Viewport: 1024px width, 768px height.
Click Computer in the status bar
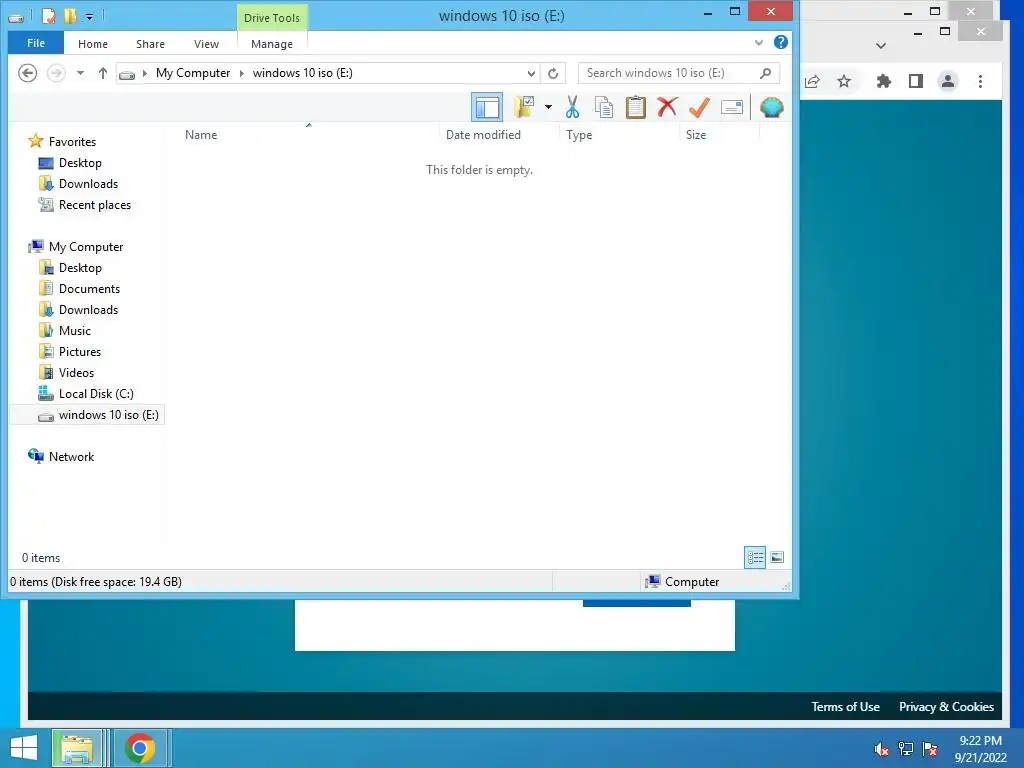click(692, 582)
